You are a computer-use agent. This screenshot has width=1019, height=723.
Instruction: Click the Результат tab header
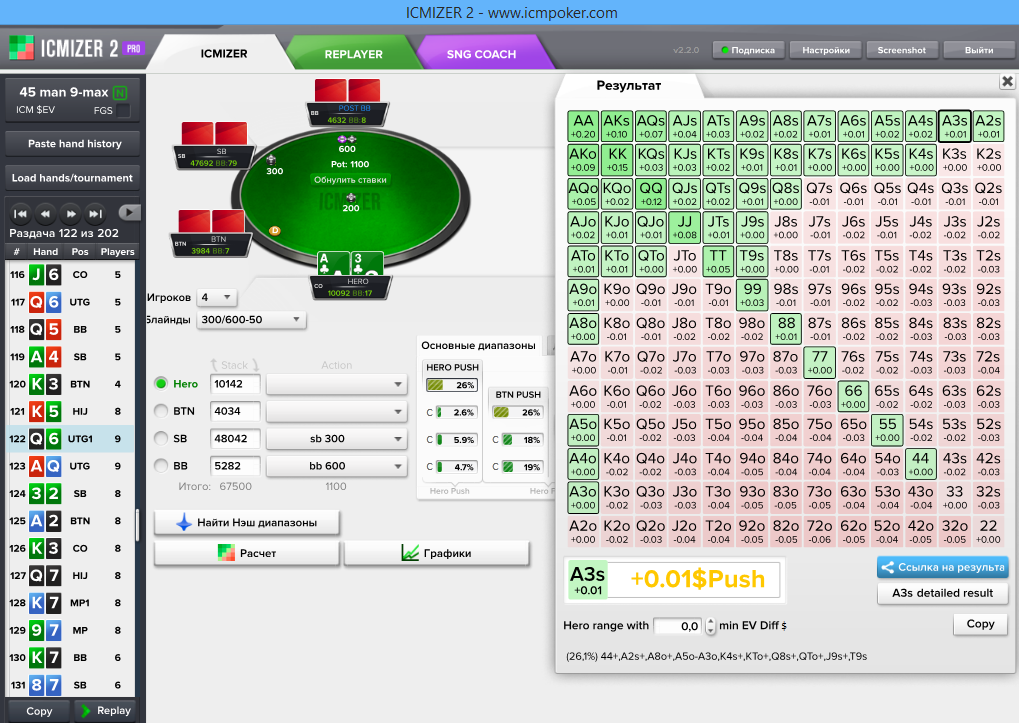628,85
